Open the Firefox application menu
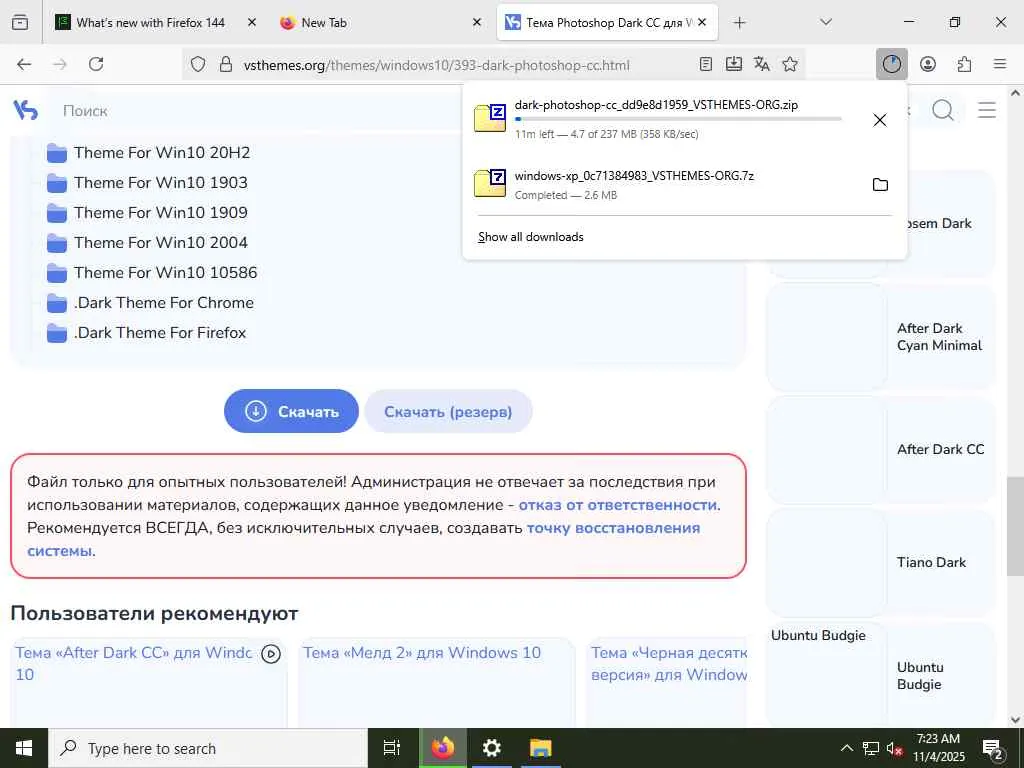This screenshot has height=768, width=1024. 1000,64
